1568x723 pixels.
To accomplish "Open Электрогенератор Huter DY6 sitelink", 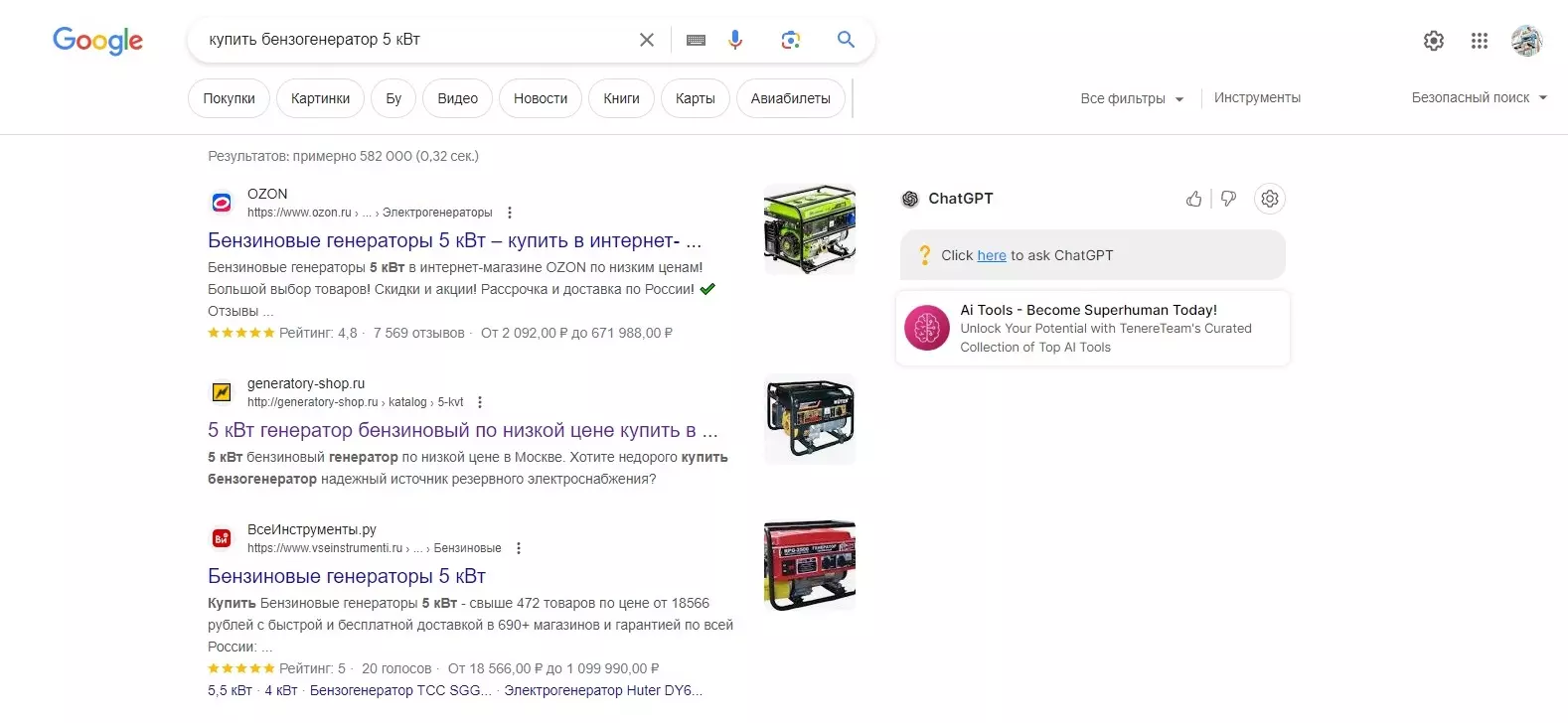I will coord(603,690).
